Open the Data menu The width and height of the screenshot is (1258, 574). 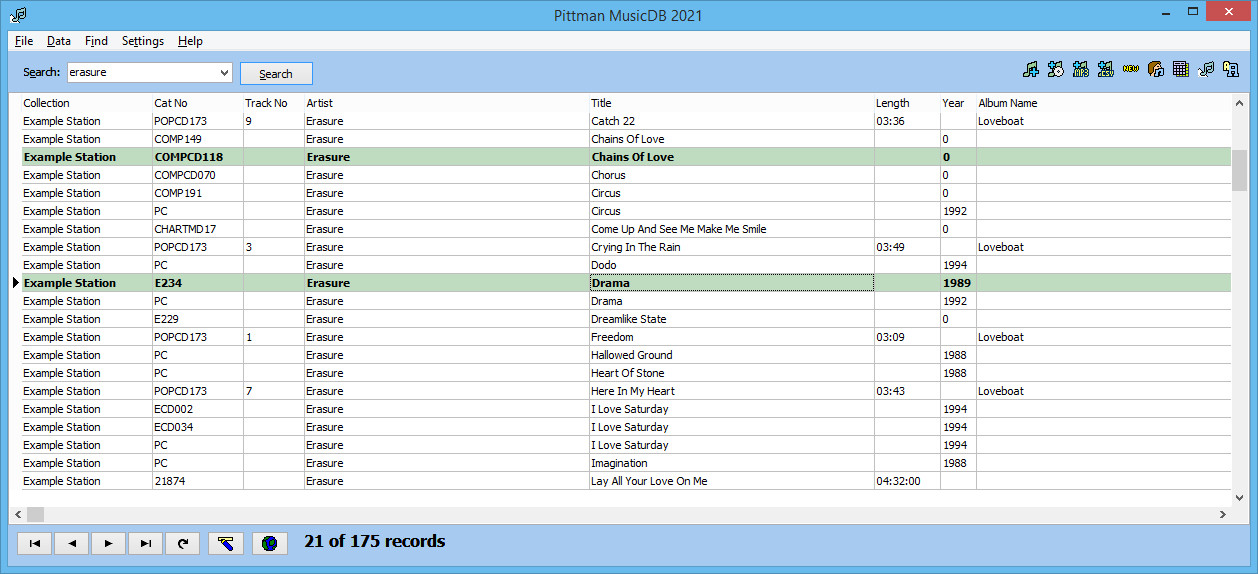click(59, 41)
